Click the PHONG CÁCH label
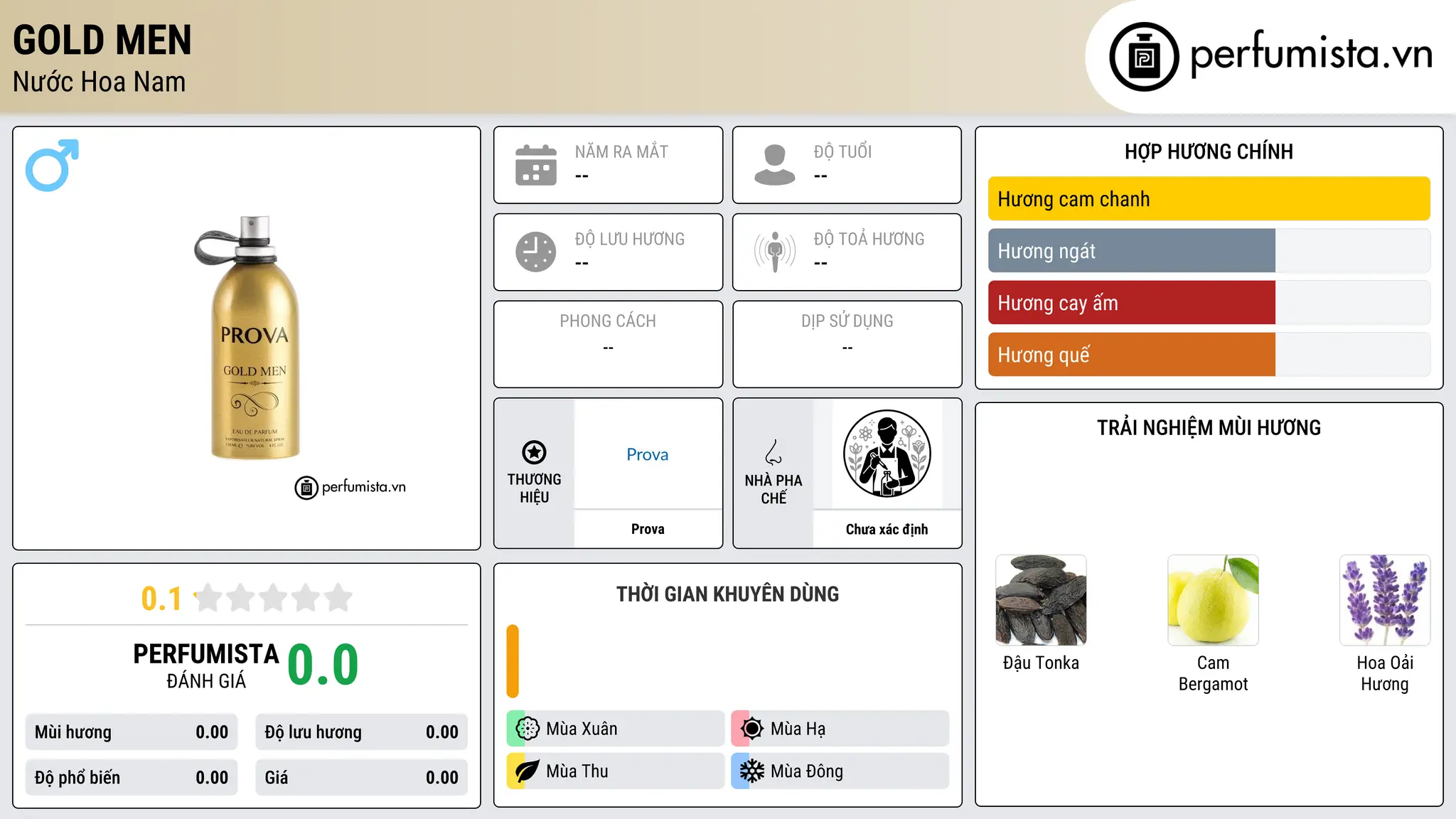 tap(608, 321)
